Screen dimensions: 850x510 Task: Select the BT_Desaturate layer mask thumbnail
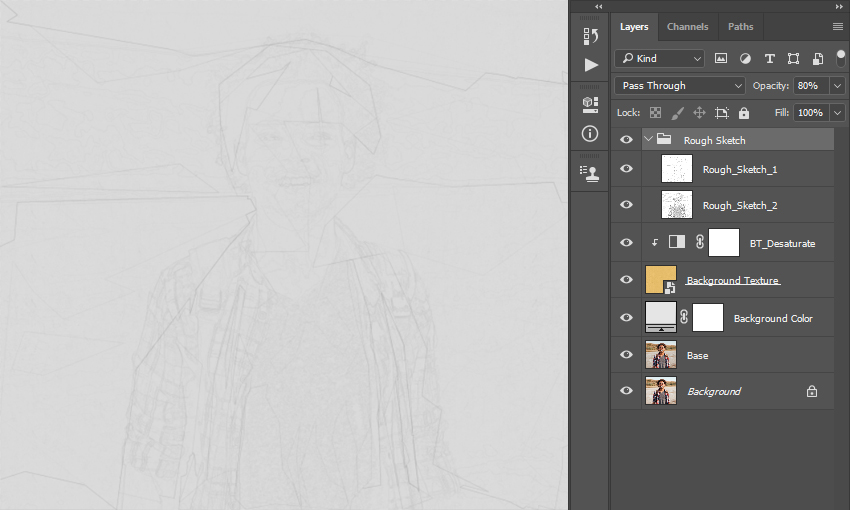click(x=724, y=242)
